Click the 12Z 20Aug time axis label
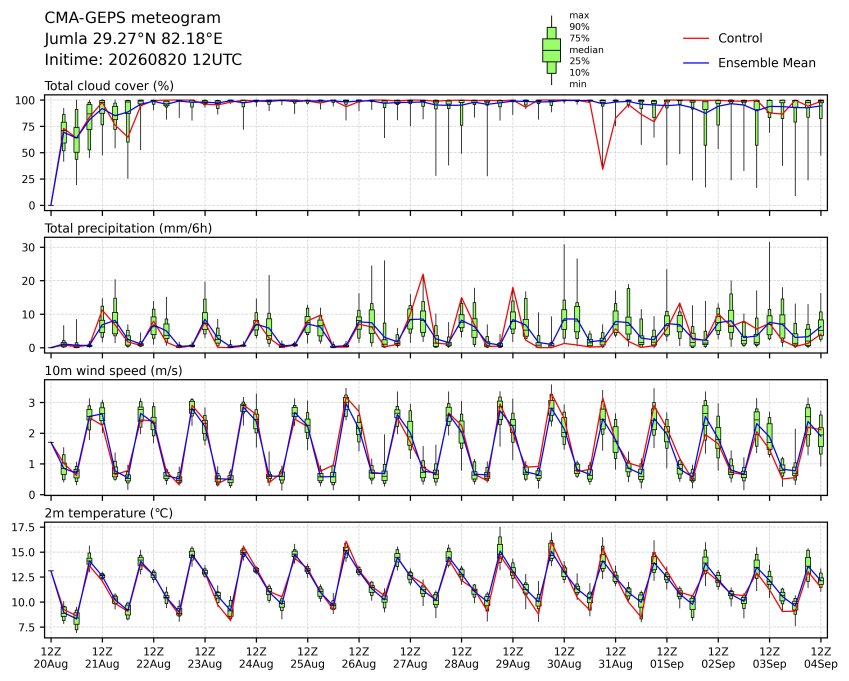Viewport: 849px width, 681px height. point(51,658)
